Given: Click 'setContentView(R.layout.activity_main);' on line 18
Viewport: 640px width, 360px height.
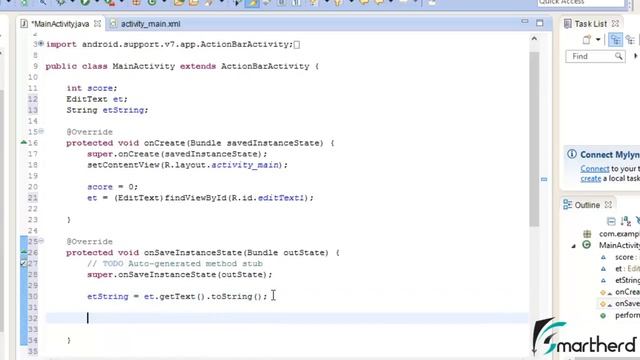Looking at the screenshot, I should coord(187,165).
